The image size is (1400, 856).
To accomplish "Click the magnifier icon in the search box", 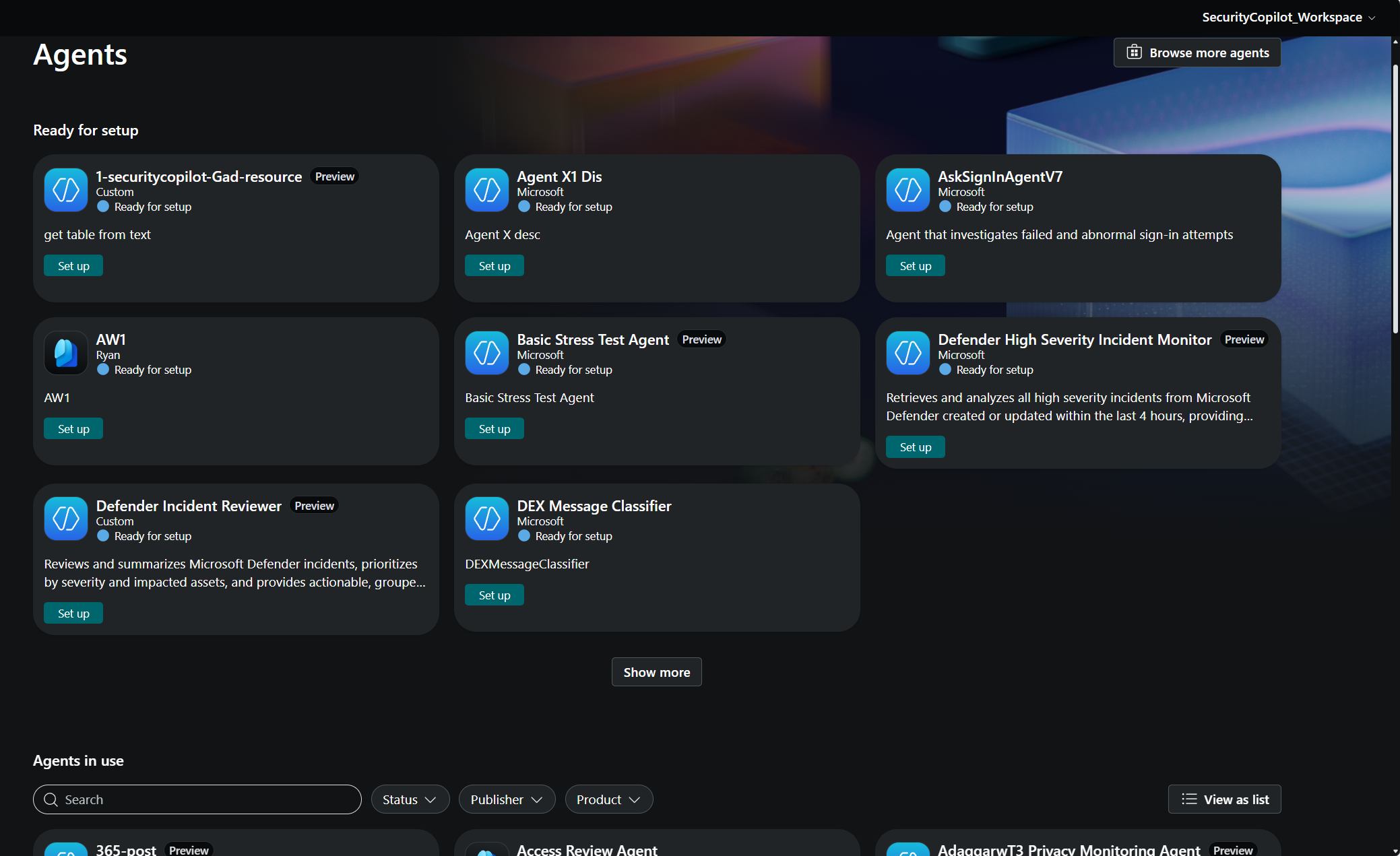I will (51, 799).
